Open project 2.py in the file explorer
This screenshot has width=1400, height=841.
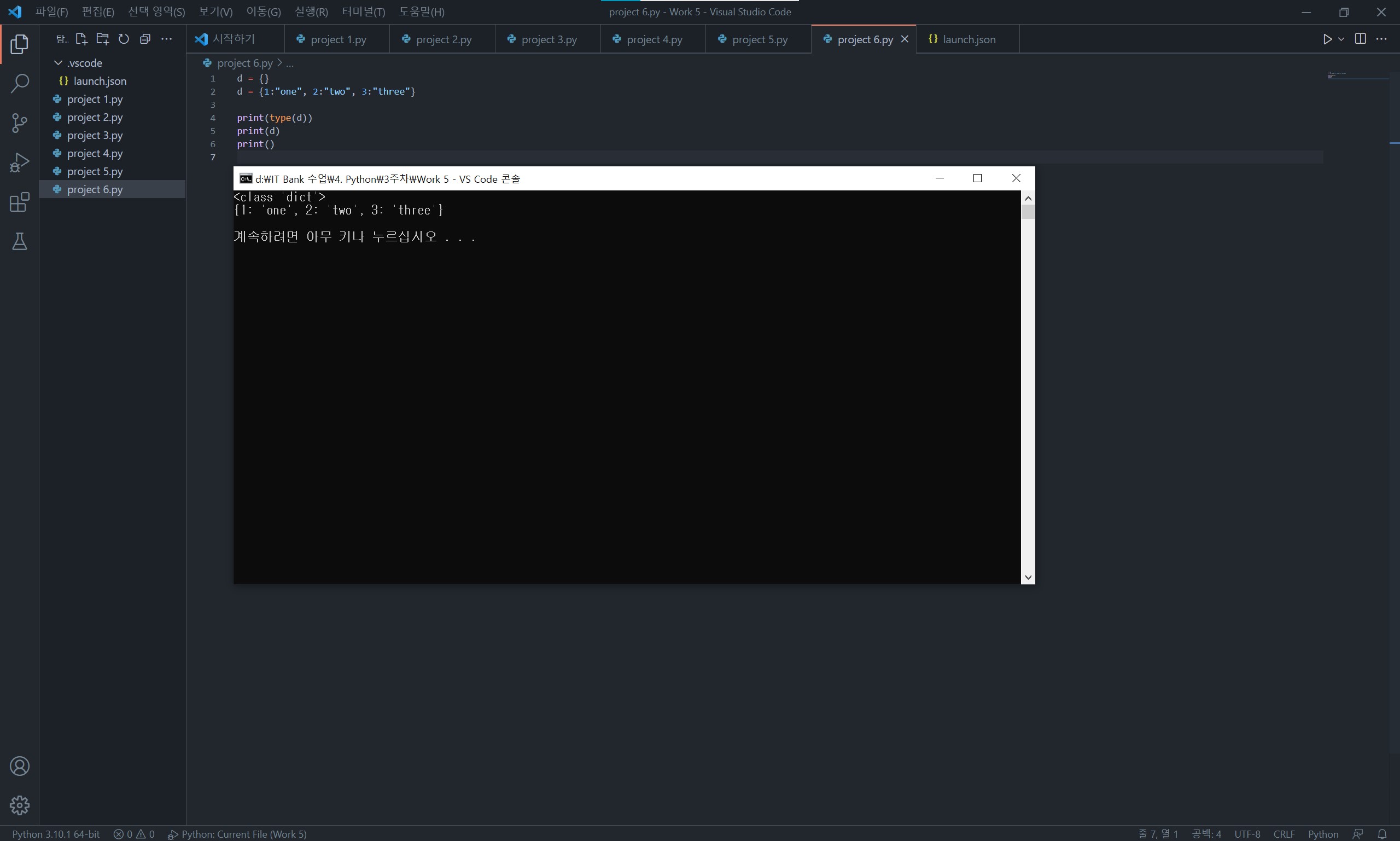95,117
